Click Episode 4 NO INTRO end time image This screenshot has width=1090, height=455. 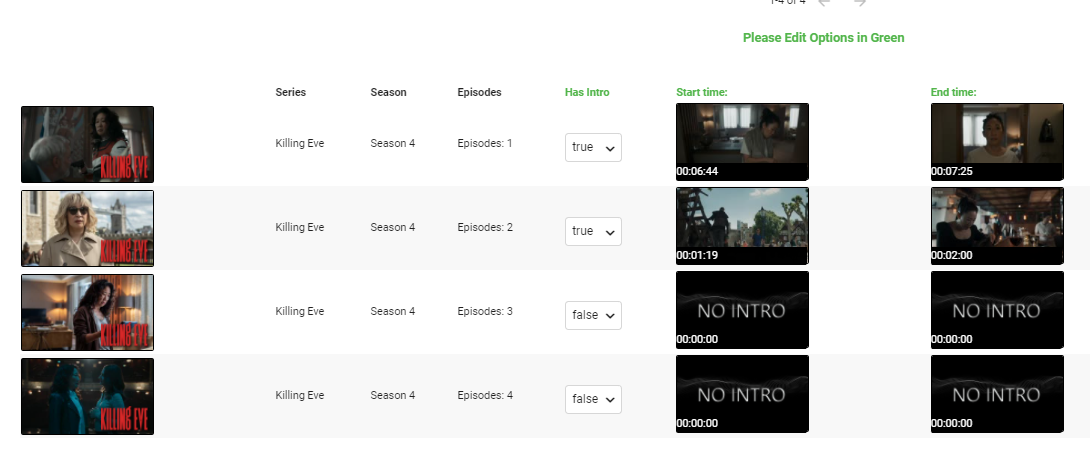pyautogui.click(x=997, y=394)
